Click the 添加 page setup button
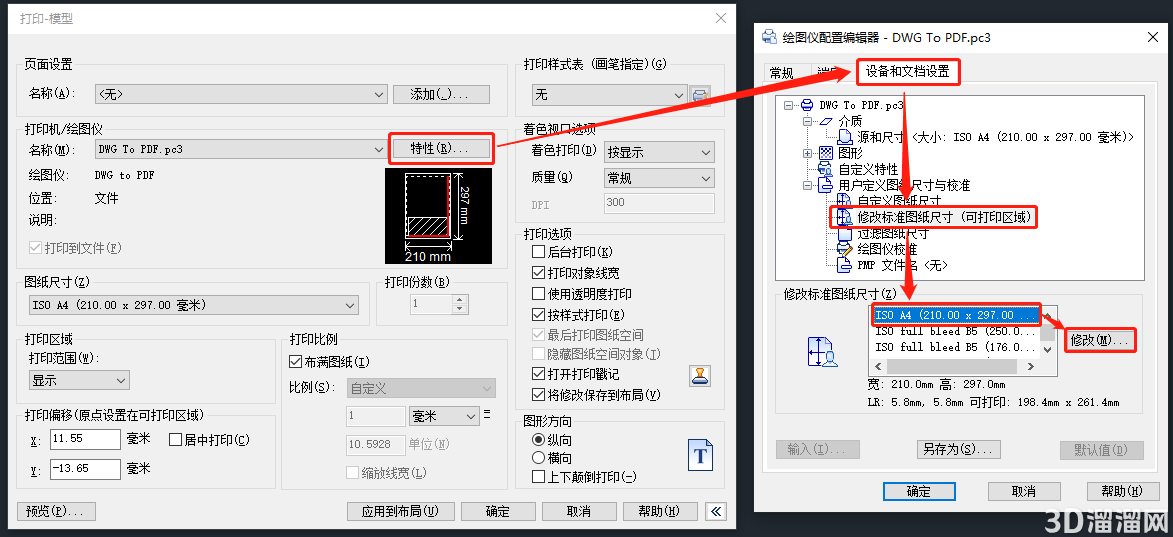1173x537 pixels. click(x=441, y=94)
